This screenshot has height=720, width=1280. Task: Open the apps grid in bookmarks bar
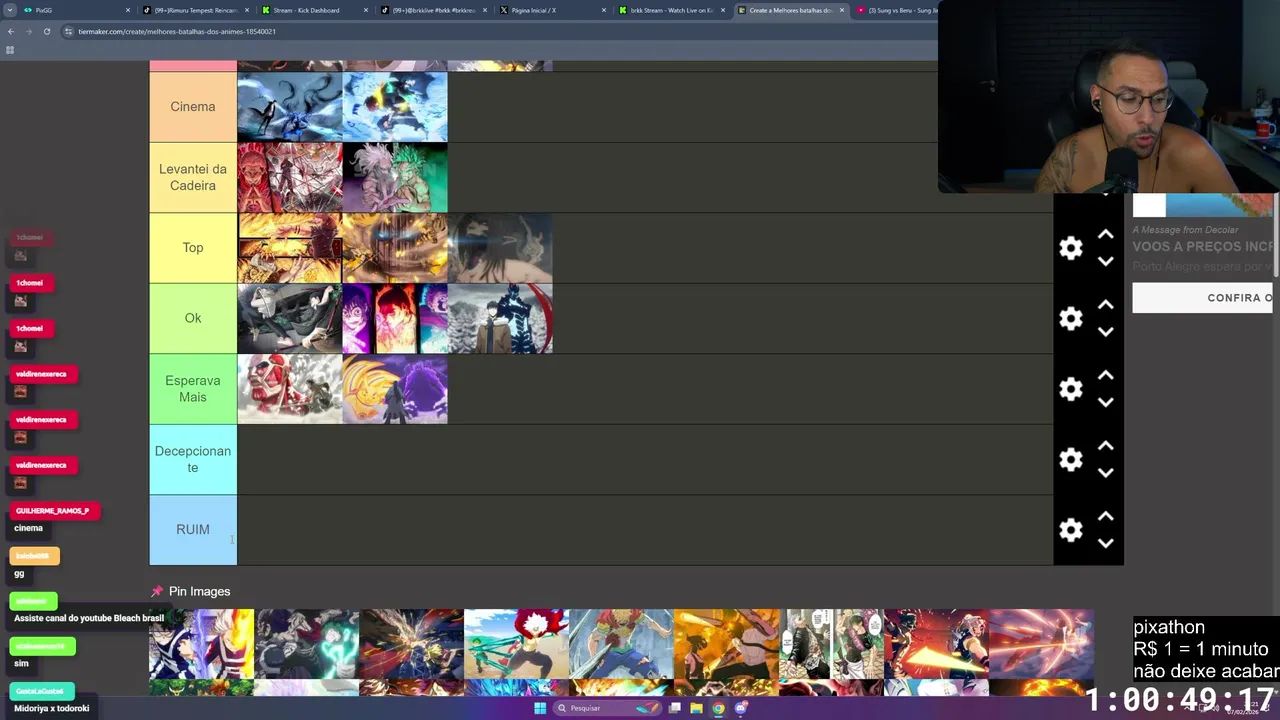[x=10, y=50]
